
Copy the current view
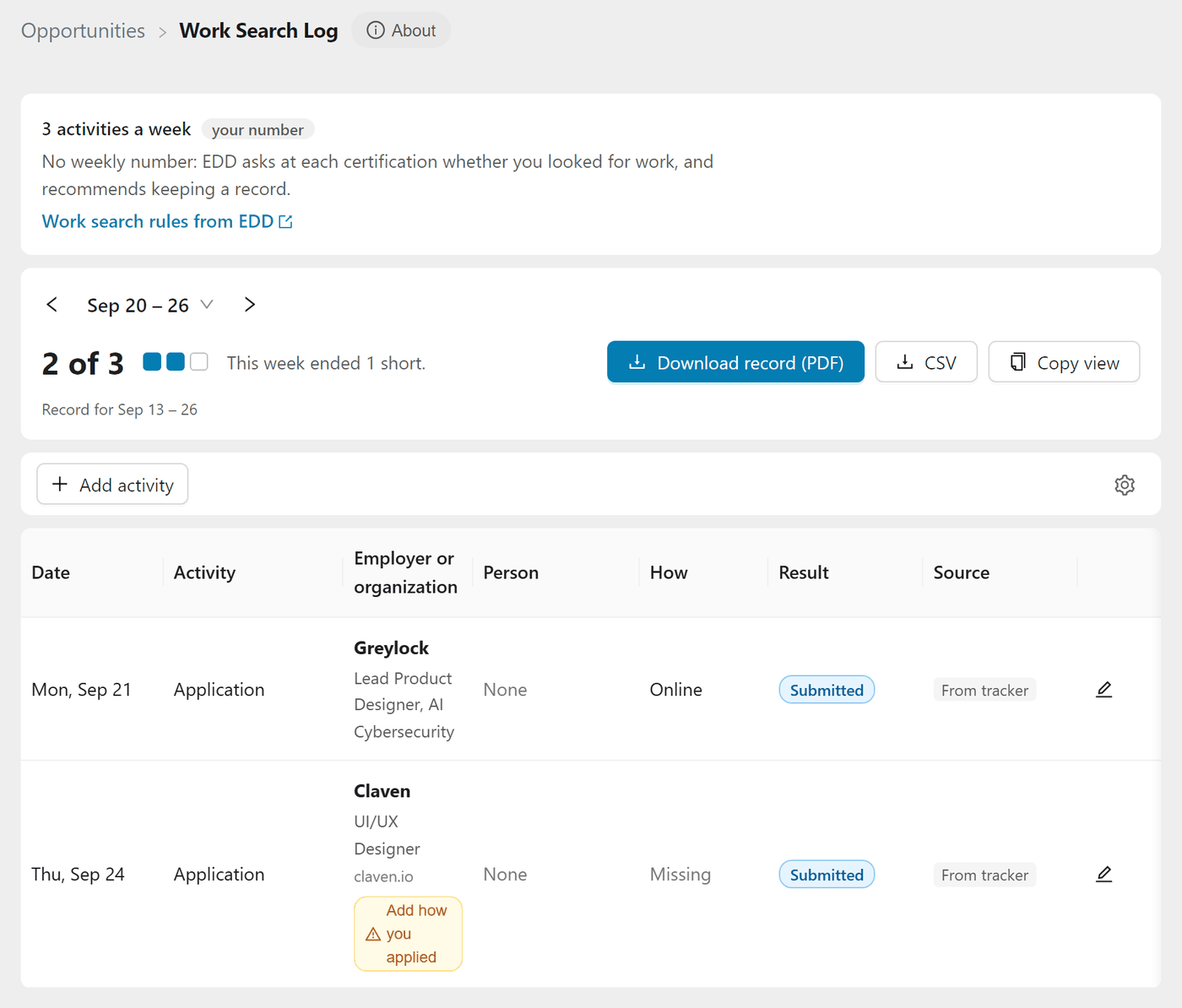[x=1064, y=362]
